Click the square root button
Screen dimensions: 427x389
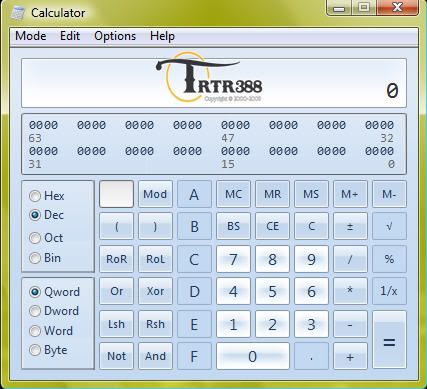pos(389,226)
